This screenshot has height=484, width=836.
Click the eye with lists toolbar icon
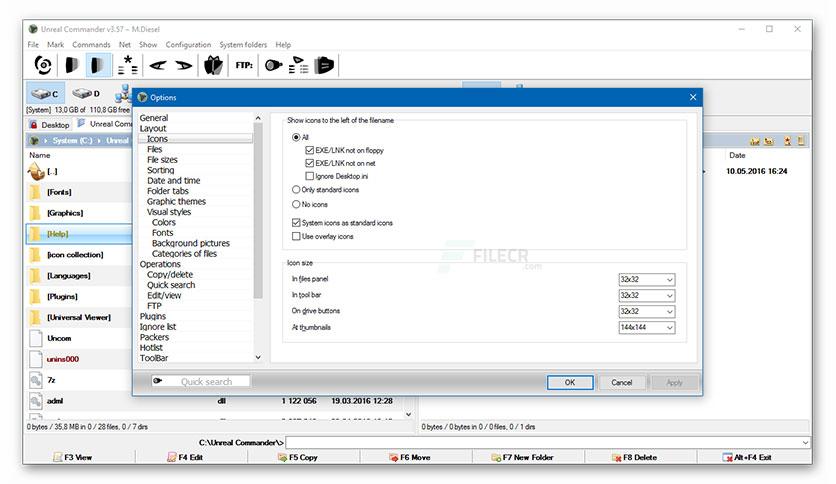(x=299, y=65)
